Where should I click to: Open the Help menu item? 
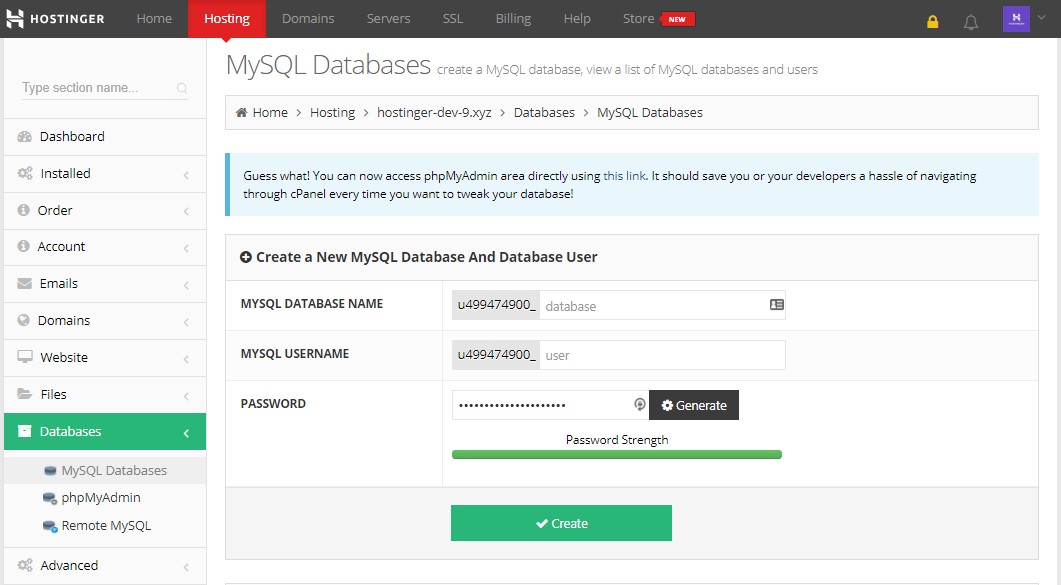coord(577,18)
